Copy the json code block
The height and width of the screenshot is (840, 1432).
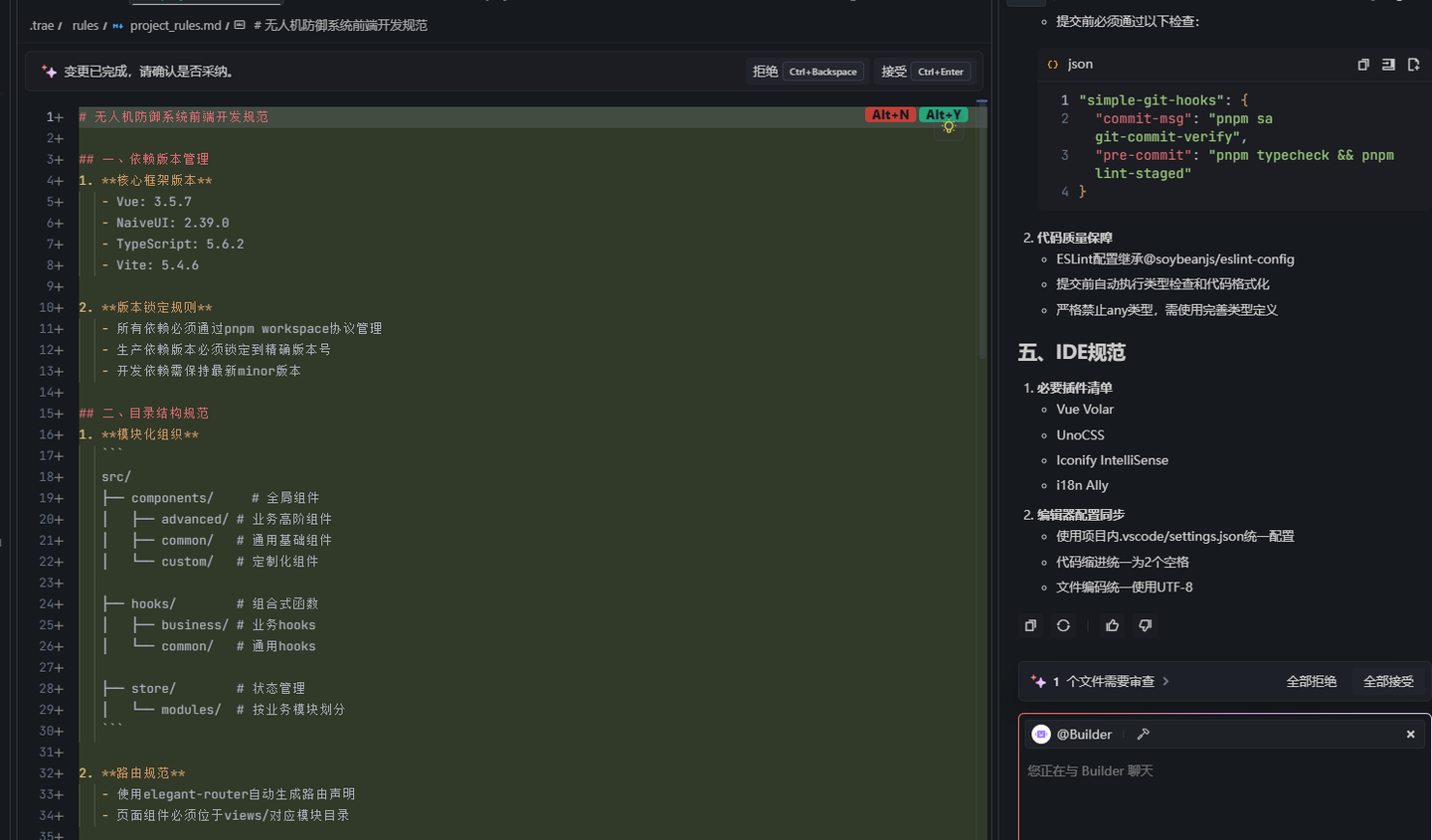(x=1363, y=64)
